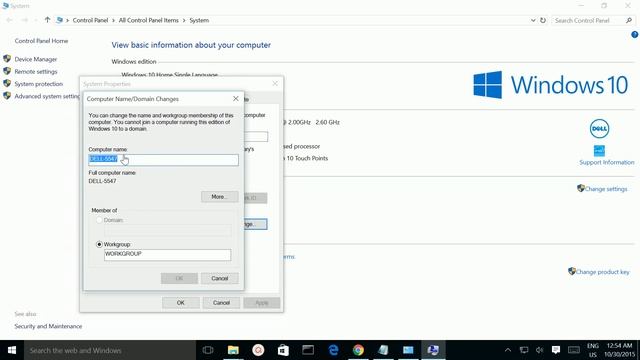The height and width of the screenshot is (360, 640).
Task: Open the More... button in name changes dialog
Action: click(220, 197)
